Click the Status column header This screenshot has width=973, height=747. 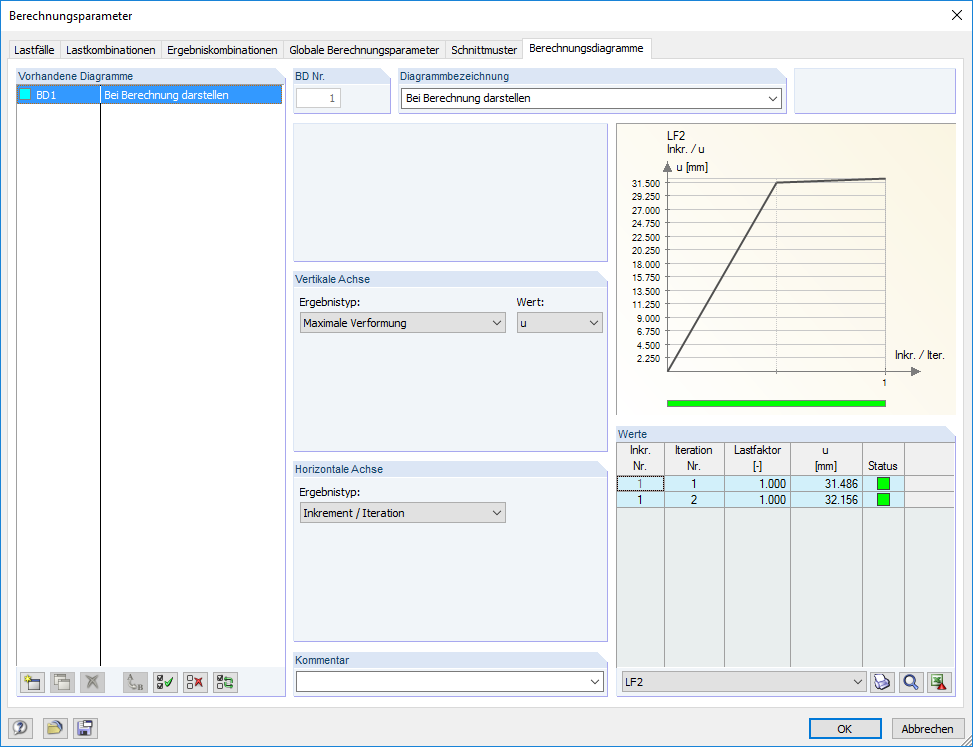coord(883,459)
